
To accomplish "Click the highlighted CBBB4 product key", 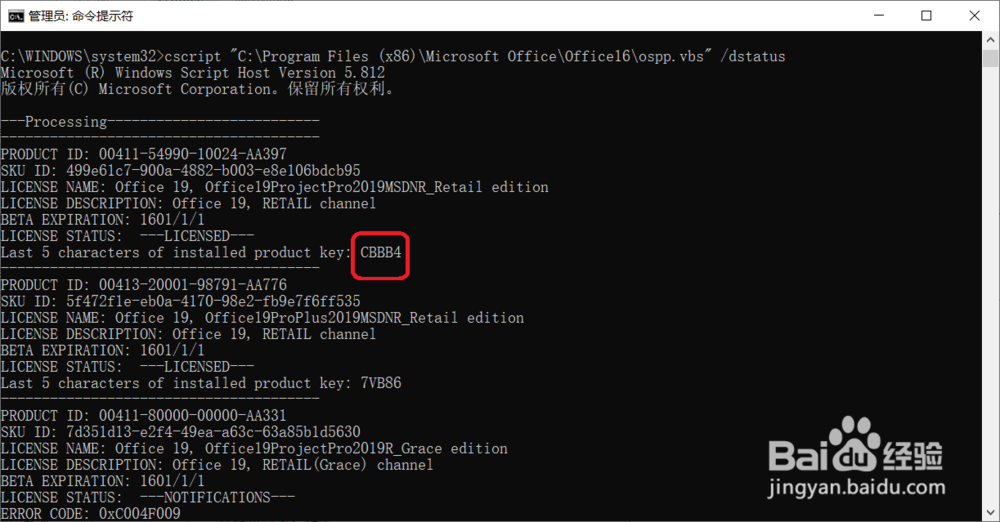I will tap(381, 253).
